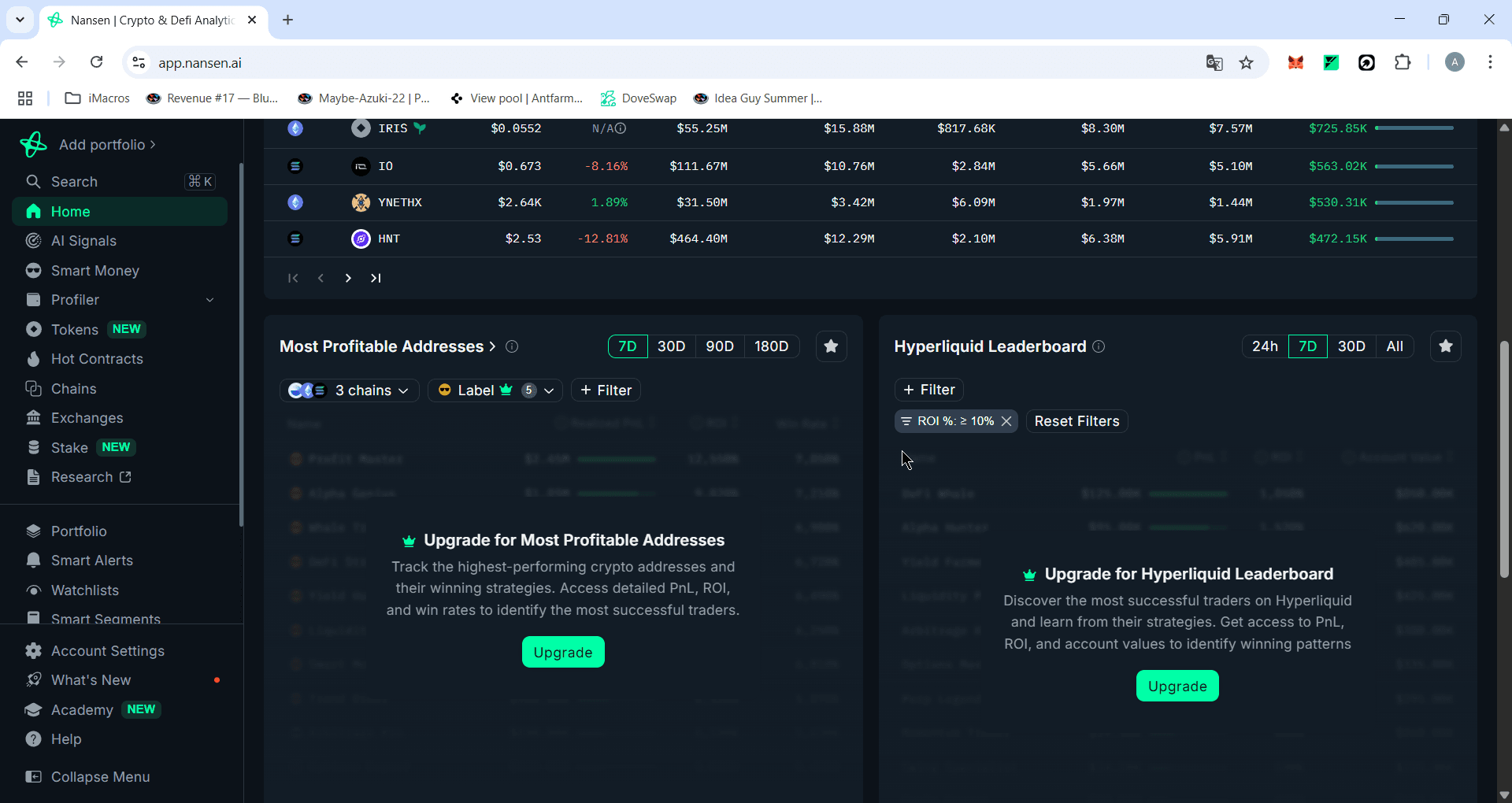Upgrade for Hyperliquid Leaderboard

click(x=1177, y=686)
